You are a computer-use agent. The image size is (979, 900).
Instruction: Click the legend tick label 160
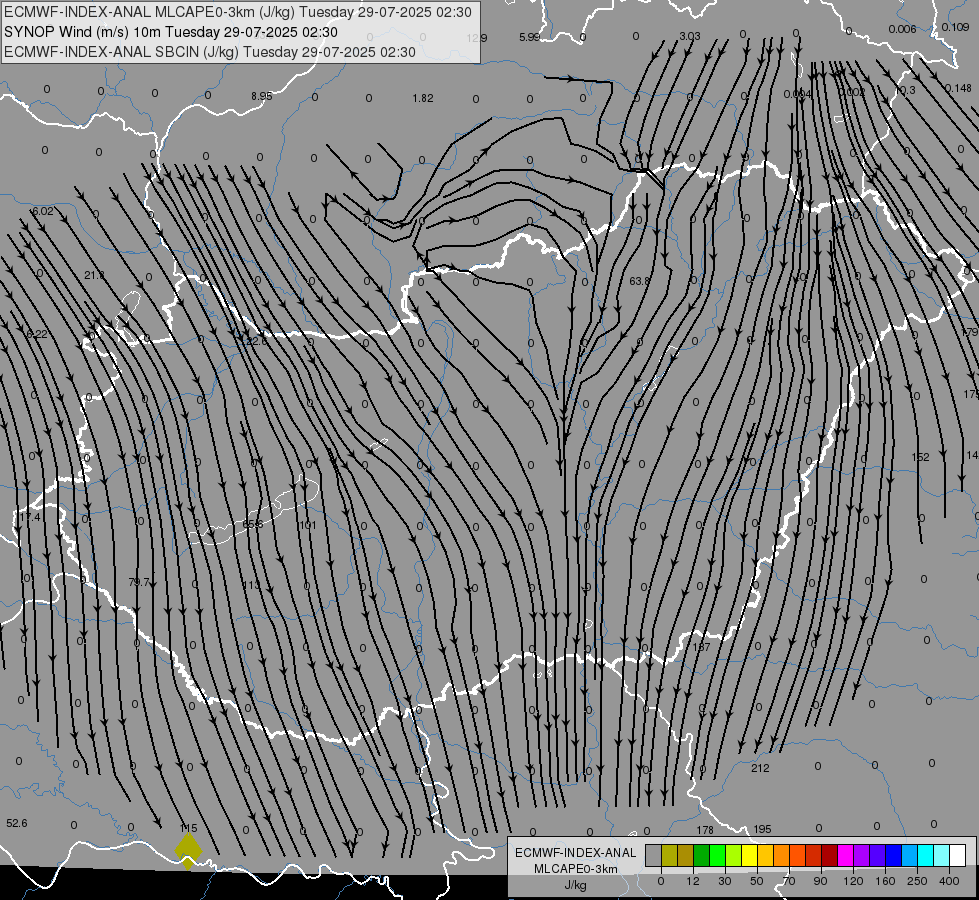click(885, 881)
